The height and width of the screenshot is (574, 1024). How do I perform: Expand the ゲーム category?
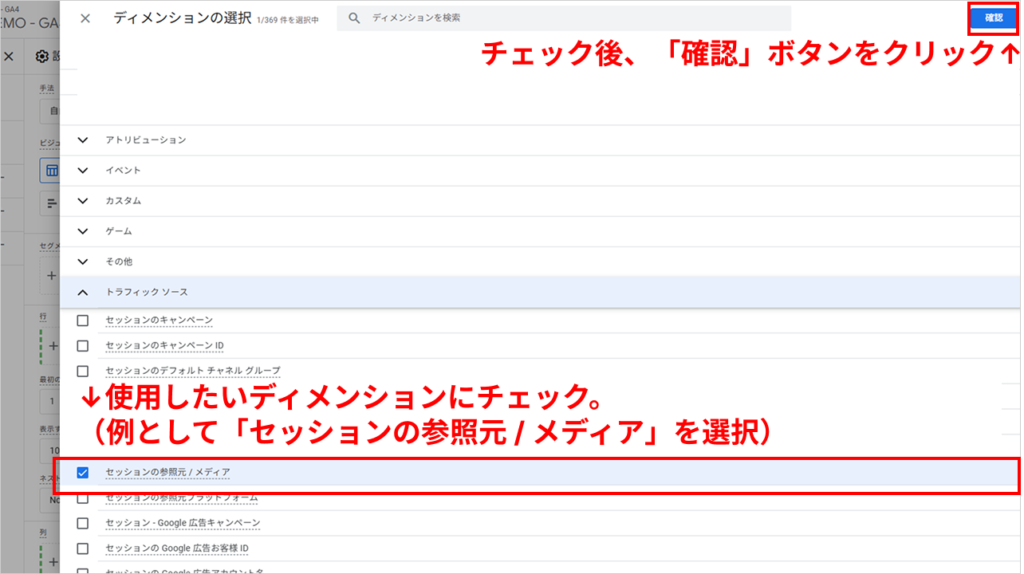82,231
